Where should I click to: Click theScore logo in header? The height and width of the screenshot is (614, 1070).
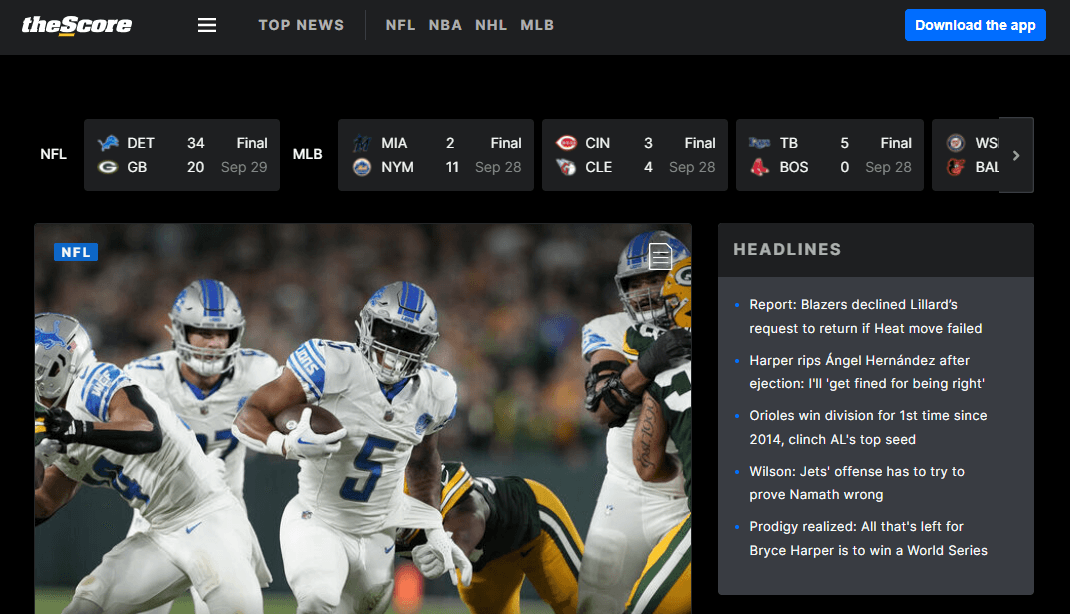(x=77, y=25)
